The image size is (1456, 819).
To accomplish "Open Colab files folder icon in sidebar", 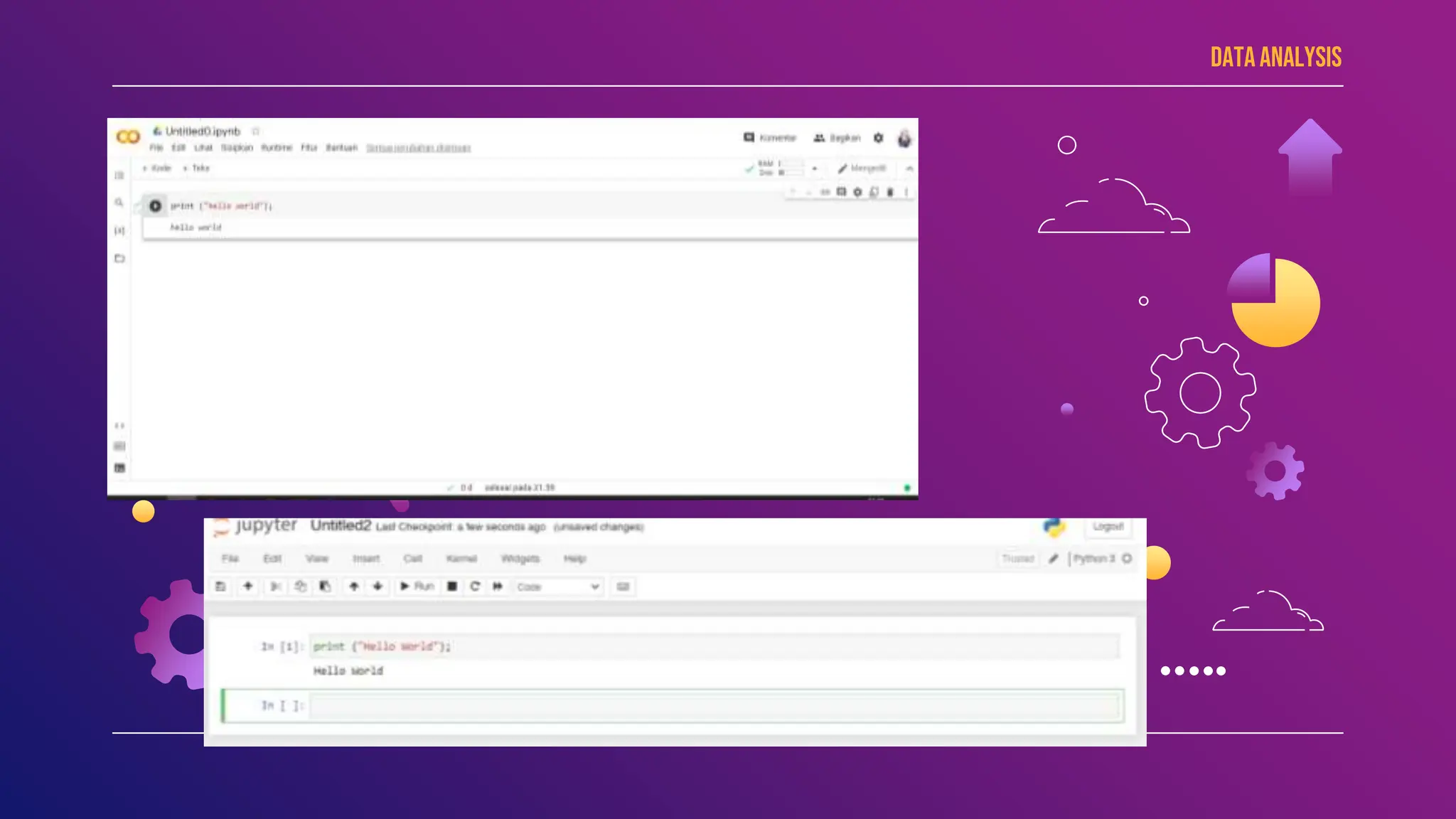I will click(119, 258).
